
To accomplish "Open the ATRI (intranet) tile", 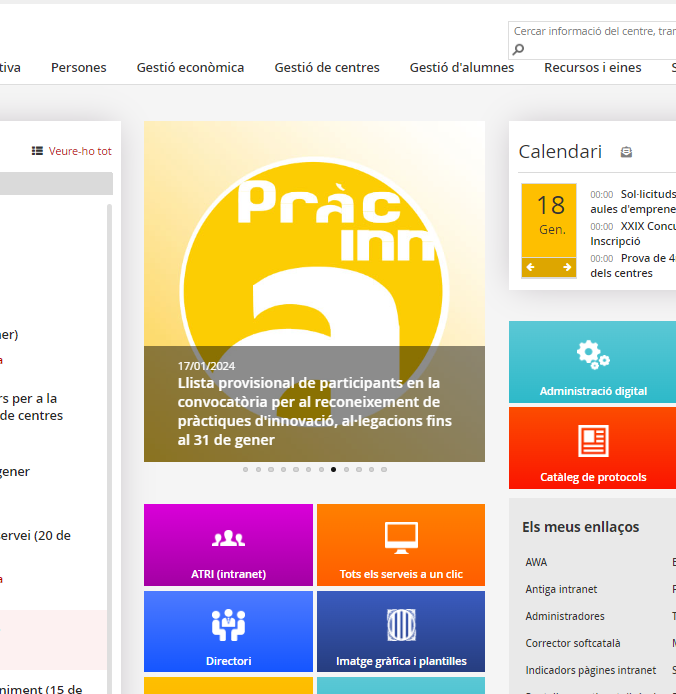I will (x=229, y=545).
